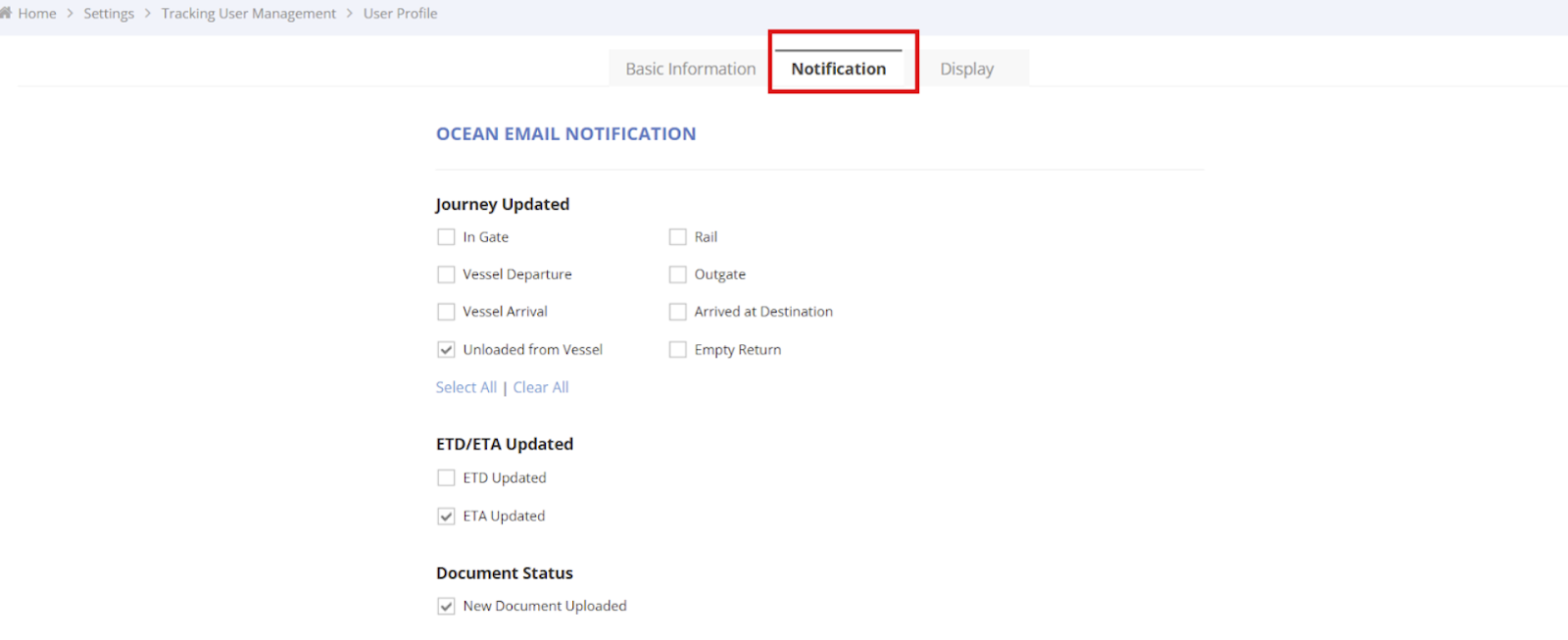
Task: Toggle Arrived at Destination checkbox
Action: 677,312
